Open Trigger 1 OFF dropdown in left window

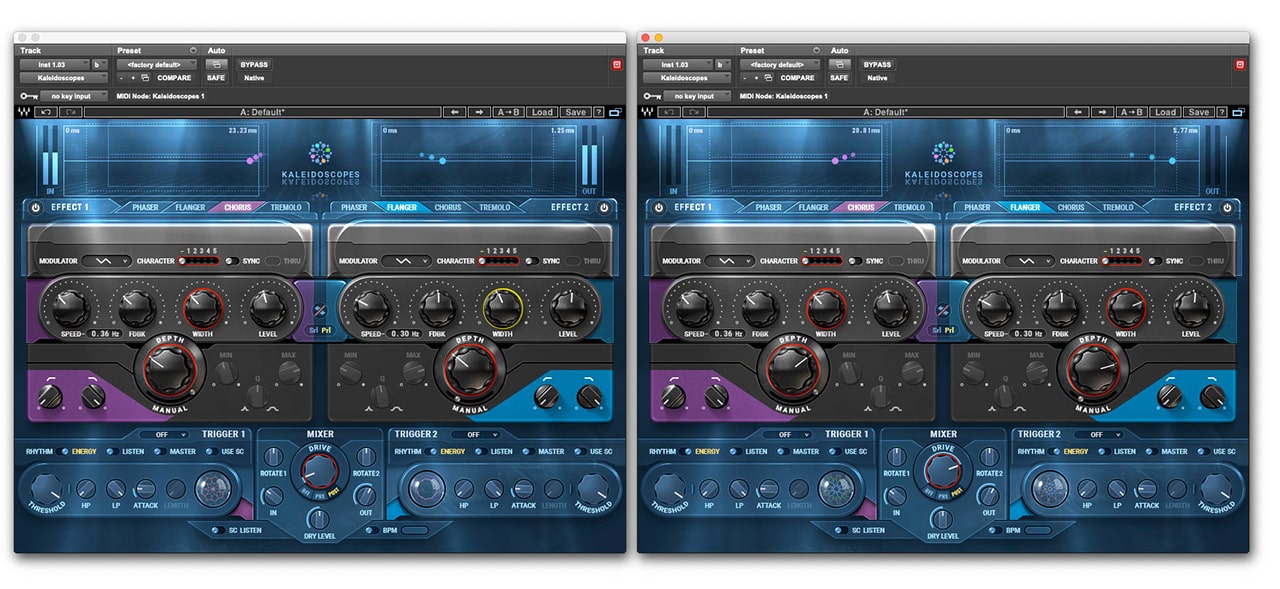click(164, 435)
